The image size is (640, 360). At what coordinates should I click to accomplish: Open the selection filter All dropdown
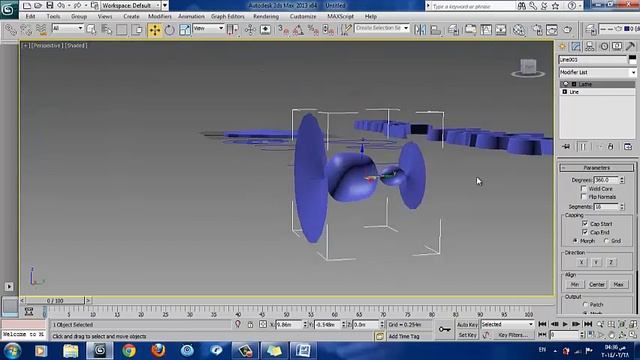tap(68, 28)
